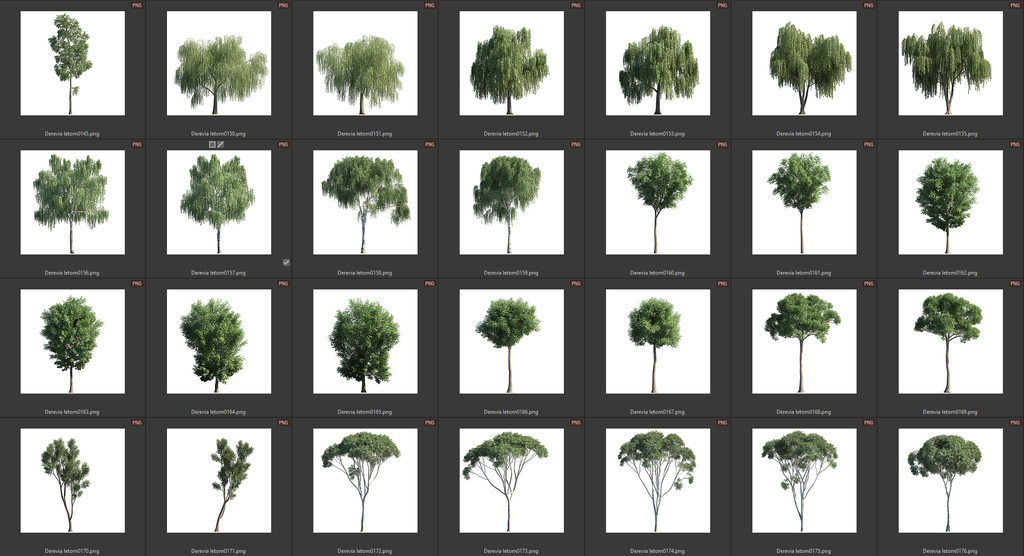Screen dimensions: 1024x556
Task: Click the Derevia letom0161.png file name
Action: click(804, 272)
